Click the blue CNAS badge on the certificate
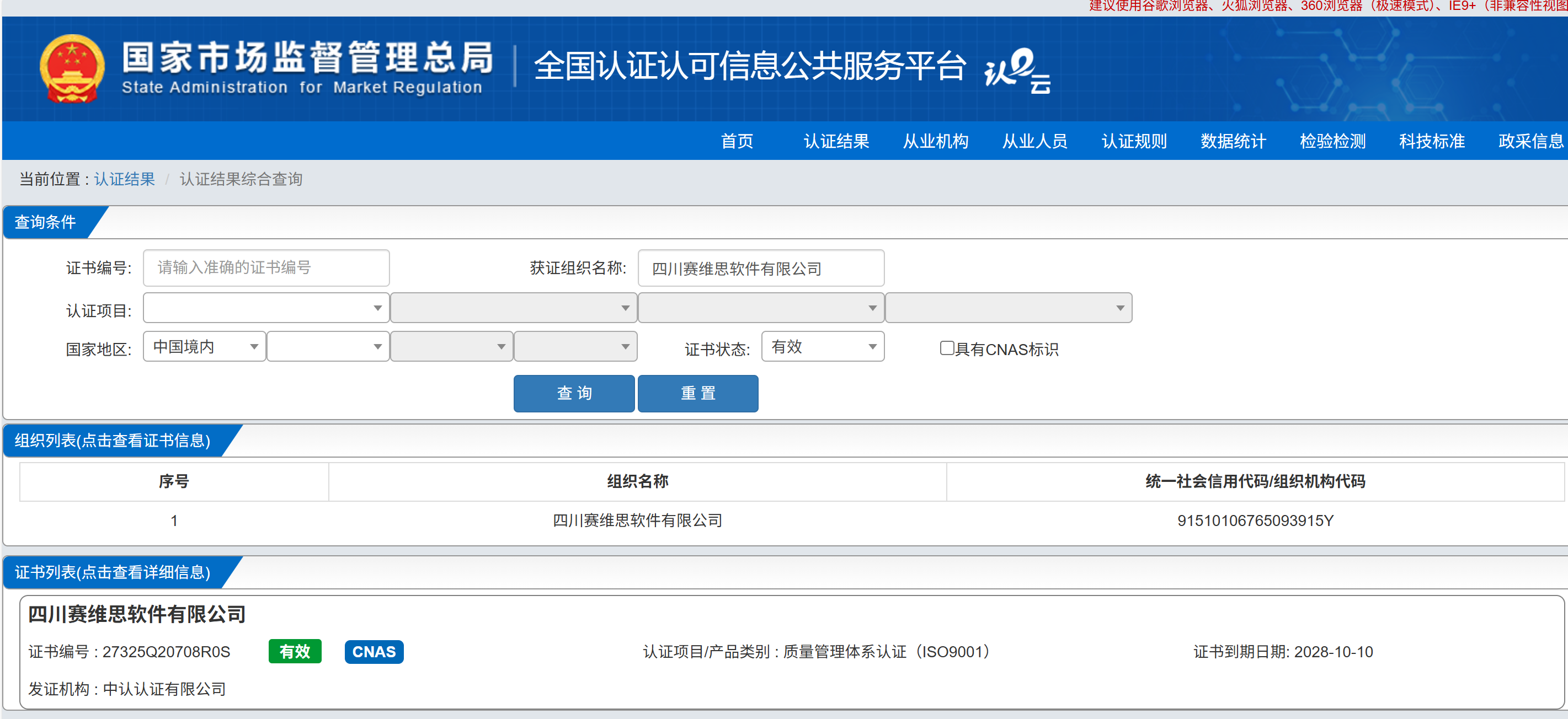Screen dimensions: 1568x719 pos(374,652)
